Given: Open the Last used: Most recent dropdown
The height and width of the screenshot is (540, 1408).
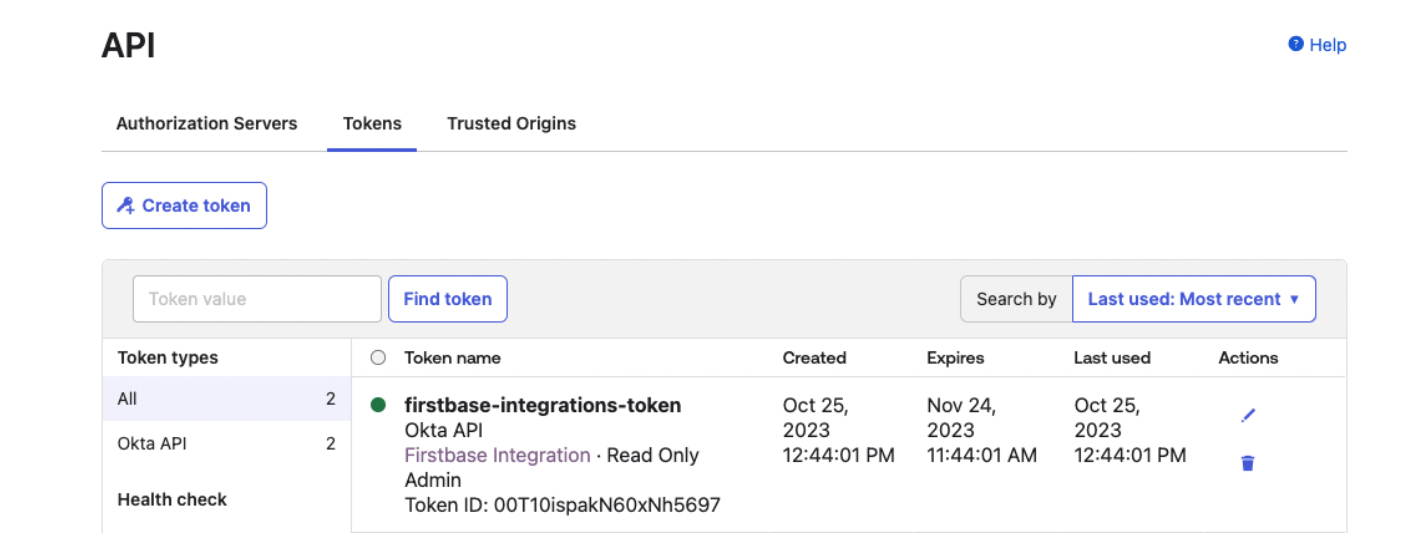Looking at the screenshot, I should pyautogui.click(x=1194, y=299).
